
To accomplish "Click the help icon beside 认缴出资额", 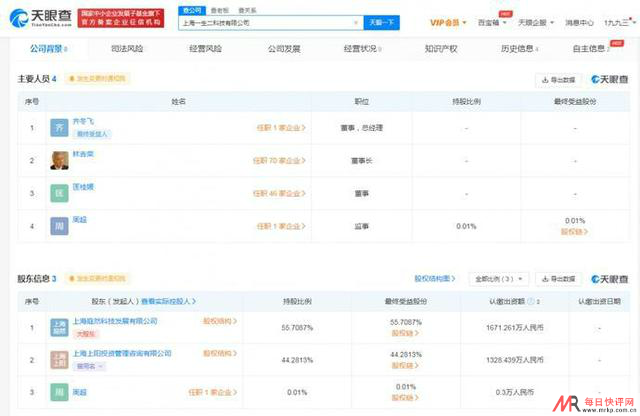I will 531,301.
